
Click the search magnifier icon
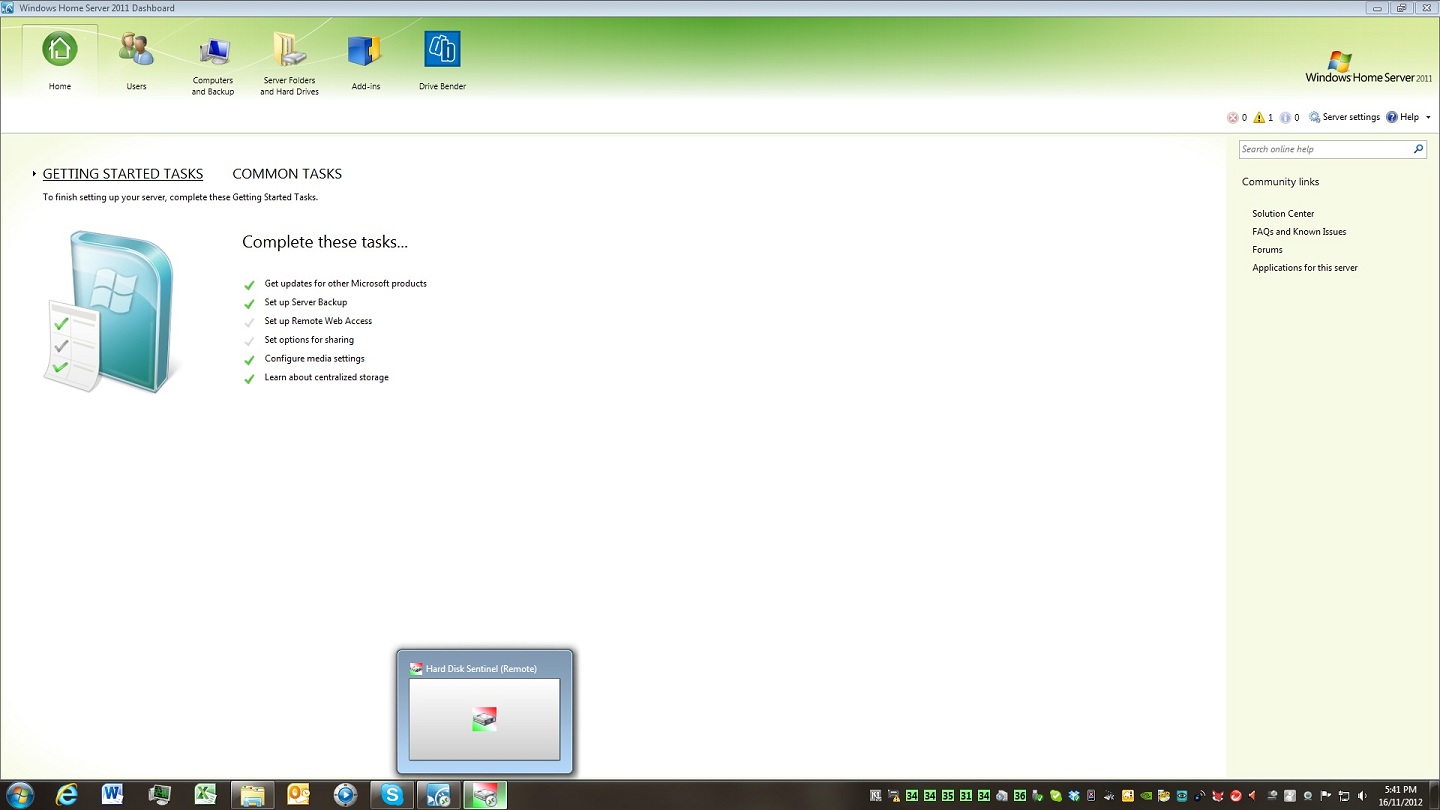(x=1418, y=149)
